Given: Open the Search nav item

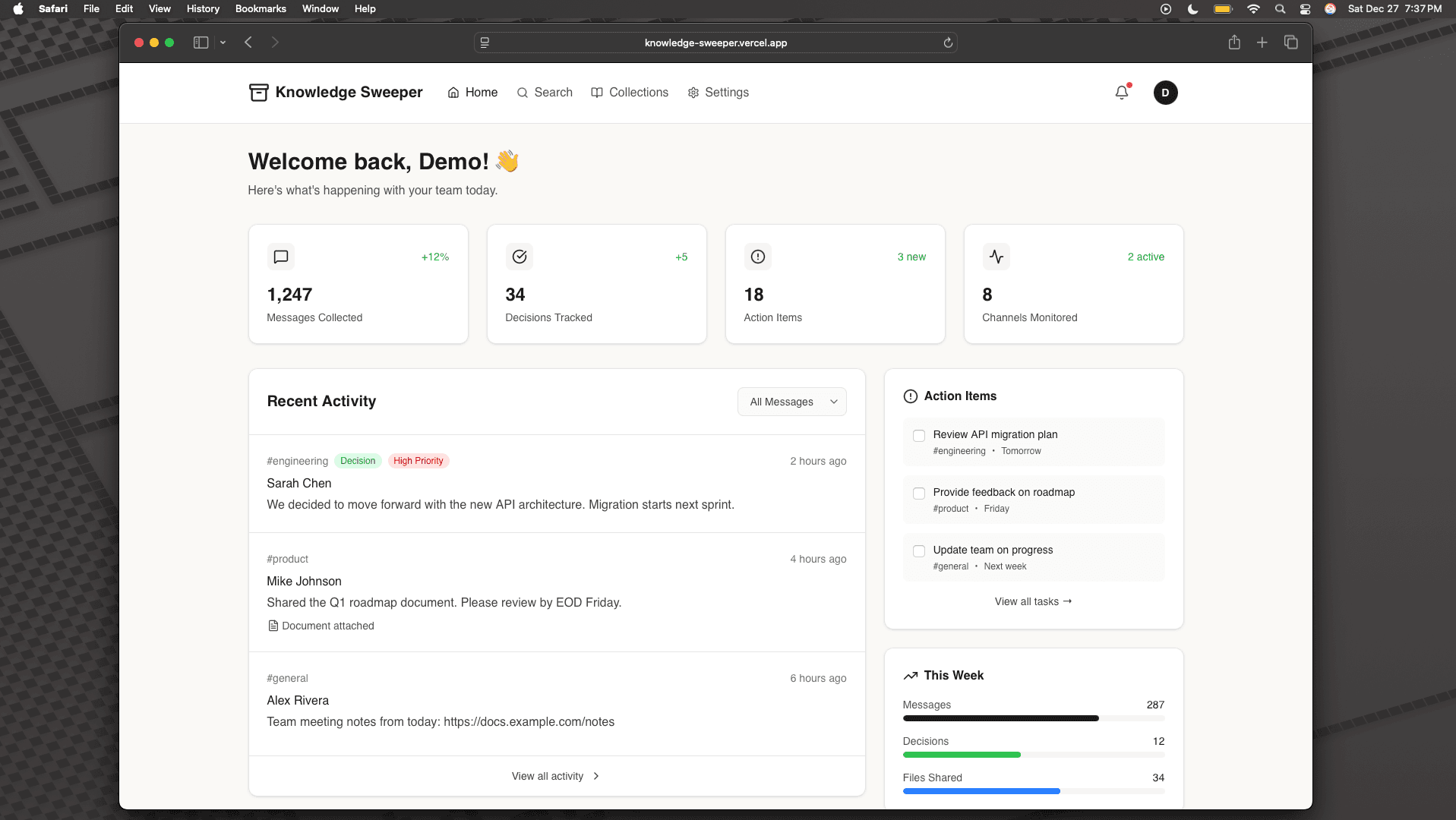Looking at the screenshot, I should (x=545, y=93).
